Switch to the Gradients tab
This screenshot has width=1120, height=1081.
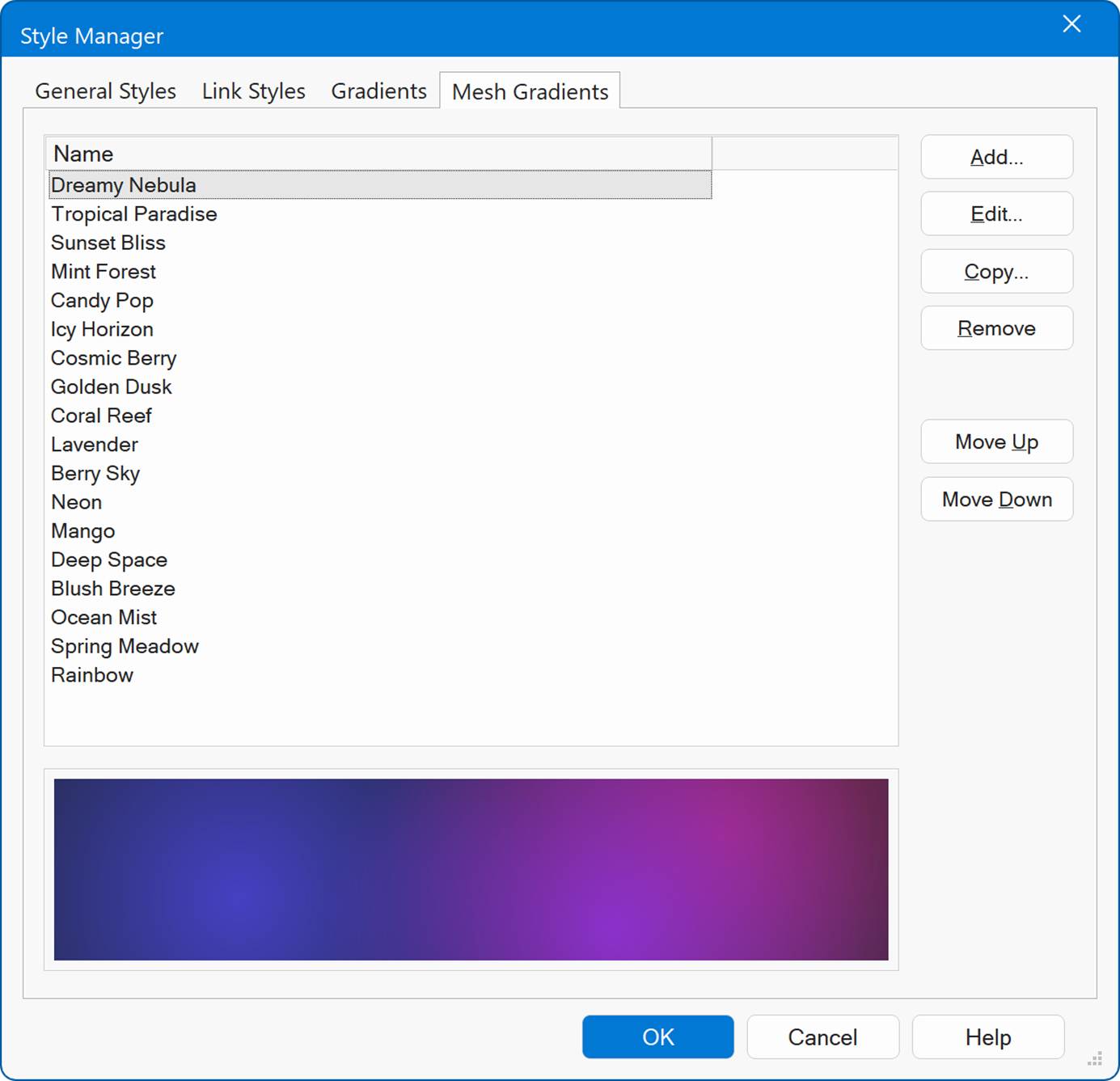click(378, 91)
